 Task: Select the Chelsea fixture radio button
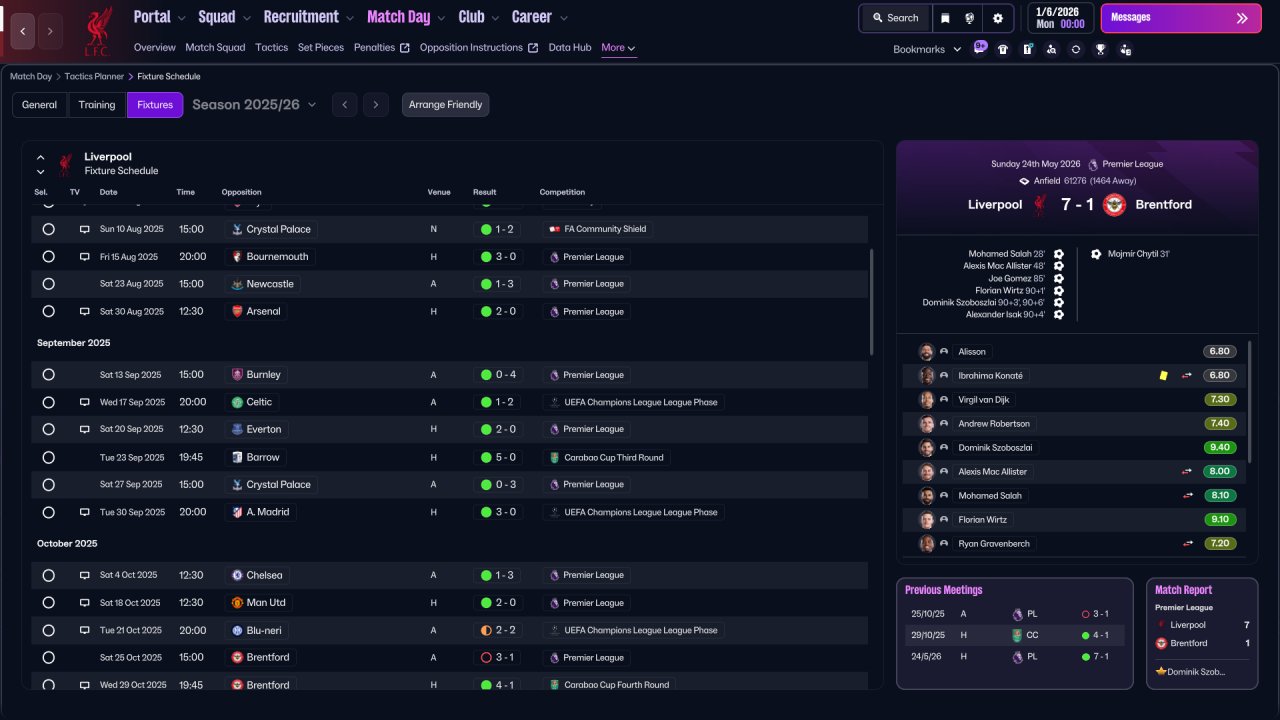pos(48,575)
